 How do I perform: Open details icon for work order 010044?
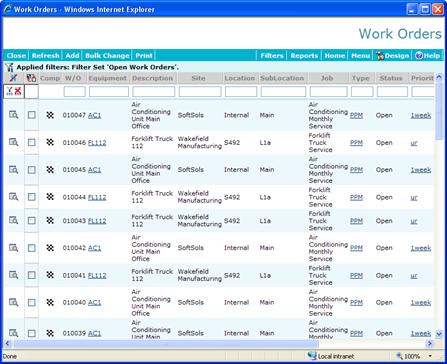(x=13, y=197)
